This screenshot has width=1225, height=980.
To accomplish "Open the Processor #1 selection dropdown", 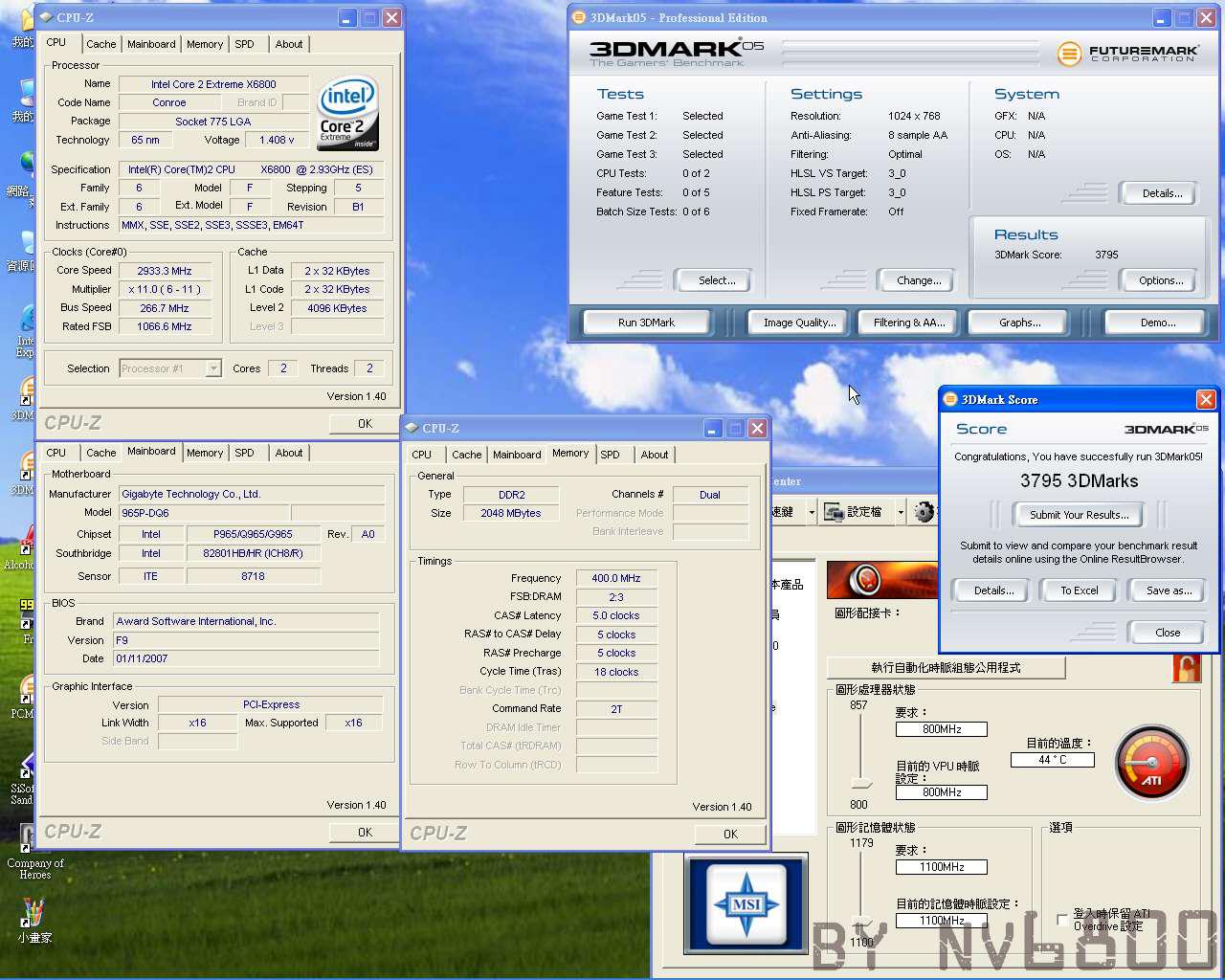I will [x=170, y=368].
